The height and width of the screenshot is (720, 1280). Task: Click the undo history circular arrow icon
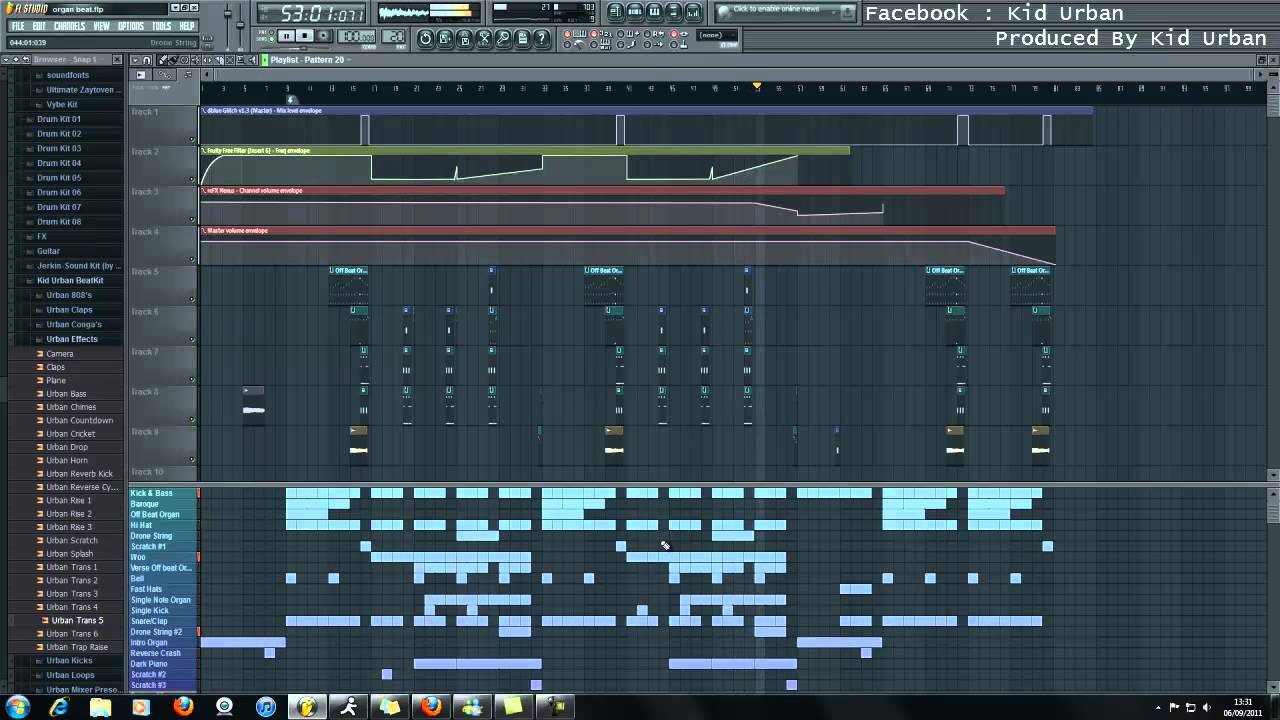[x=425, y=38]
